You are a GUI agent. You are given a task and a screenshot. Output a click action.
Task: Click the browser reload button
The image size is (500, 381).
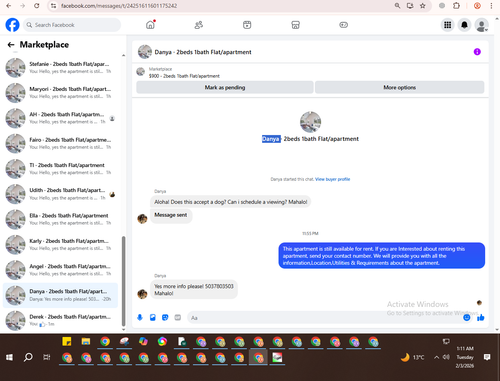click(37, 6)
